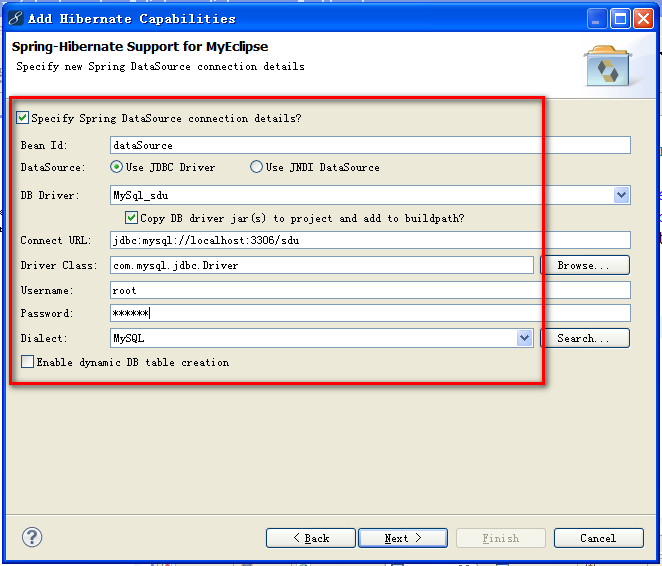Click the MySql_sdu DB Driver combo box
The image size is (662, 566).
[370, 195]
